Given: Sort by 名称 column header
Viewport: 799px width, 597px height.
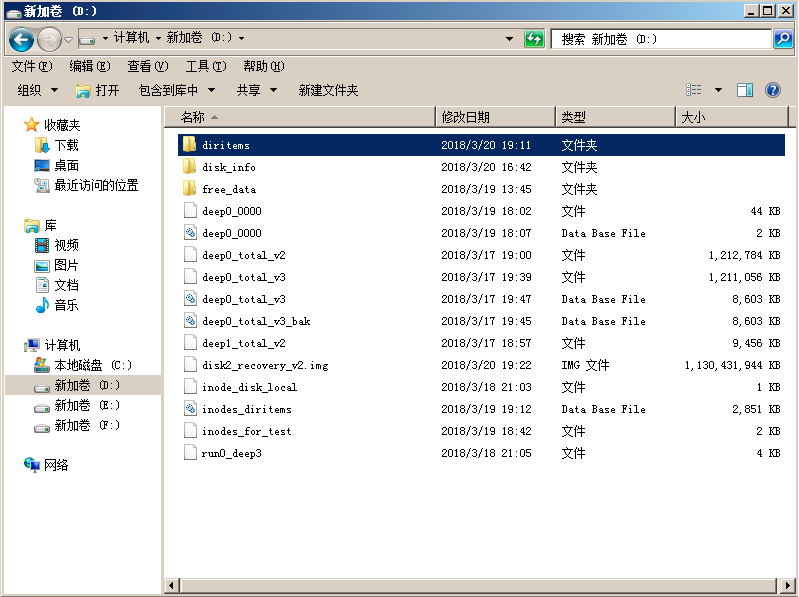Looking at the screenshot, I should (x=301, y=117).
